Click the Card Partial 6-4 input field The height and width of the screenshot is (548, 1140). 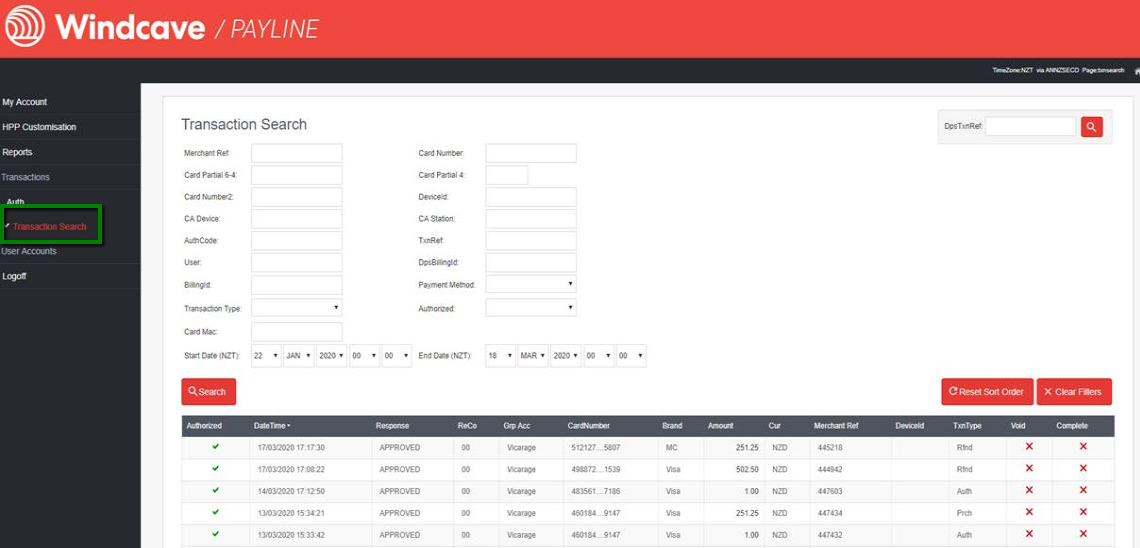pyautogui.click(x=297, y=175)
